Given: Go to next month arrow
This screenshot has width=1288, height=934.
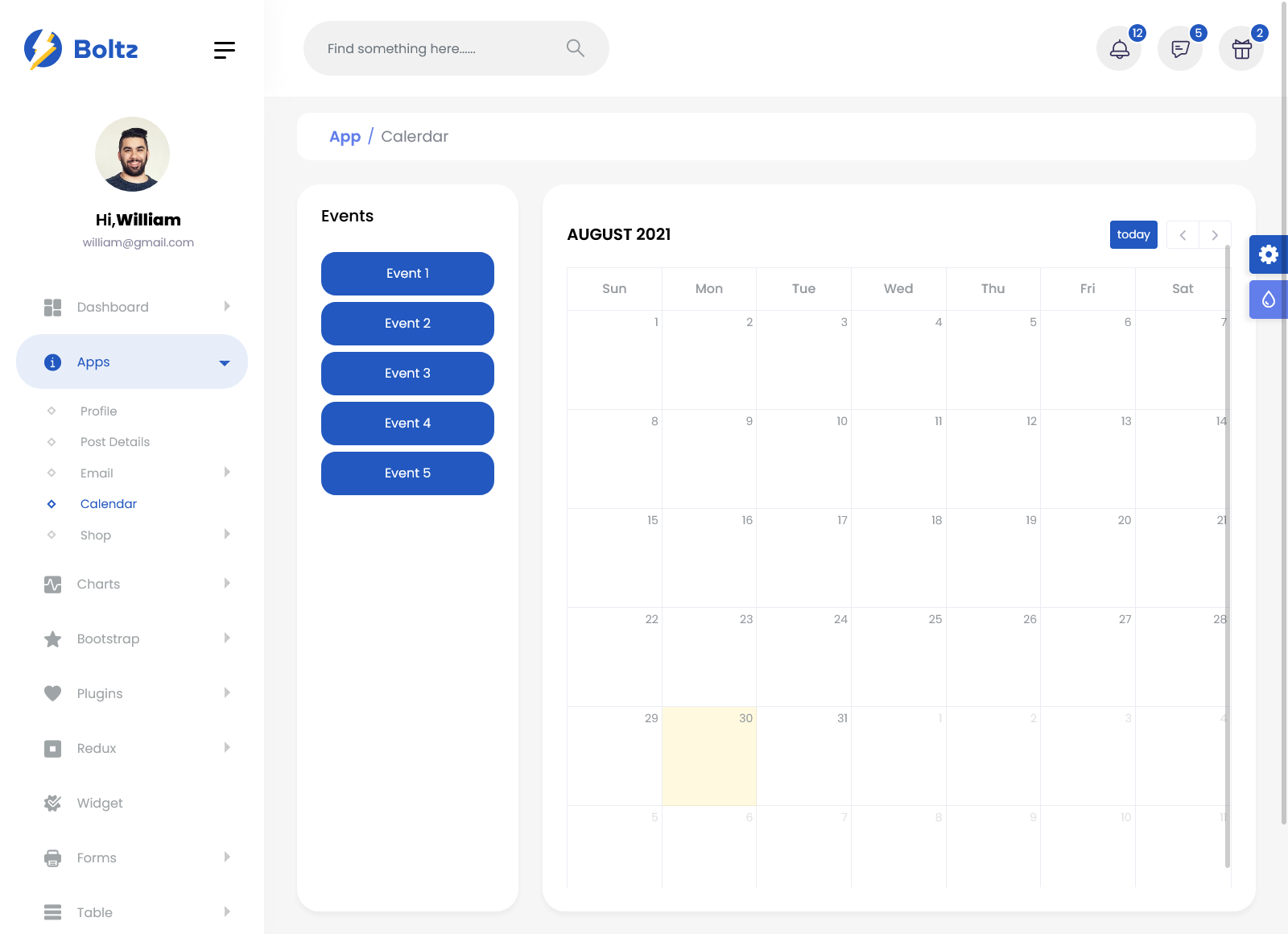Looking at the screenshot, I should [x=1215, y=235].
